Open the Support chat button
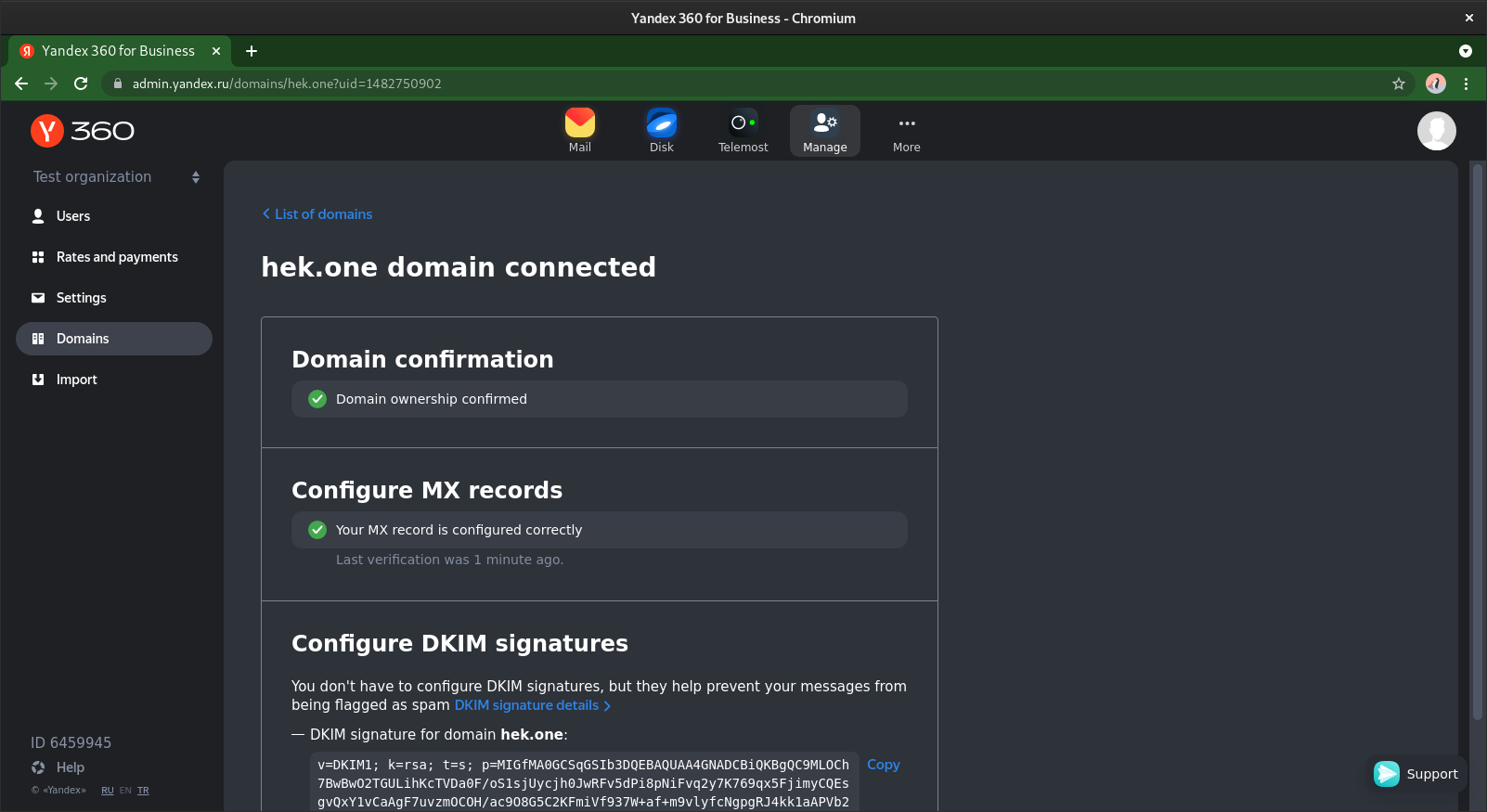The width and height of the screenshot is (1487, 812). [x=1416, y=774]
